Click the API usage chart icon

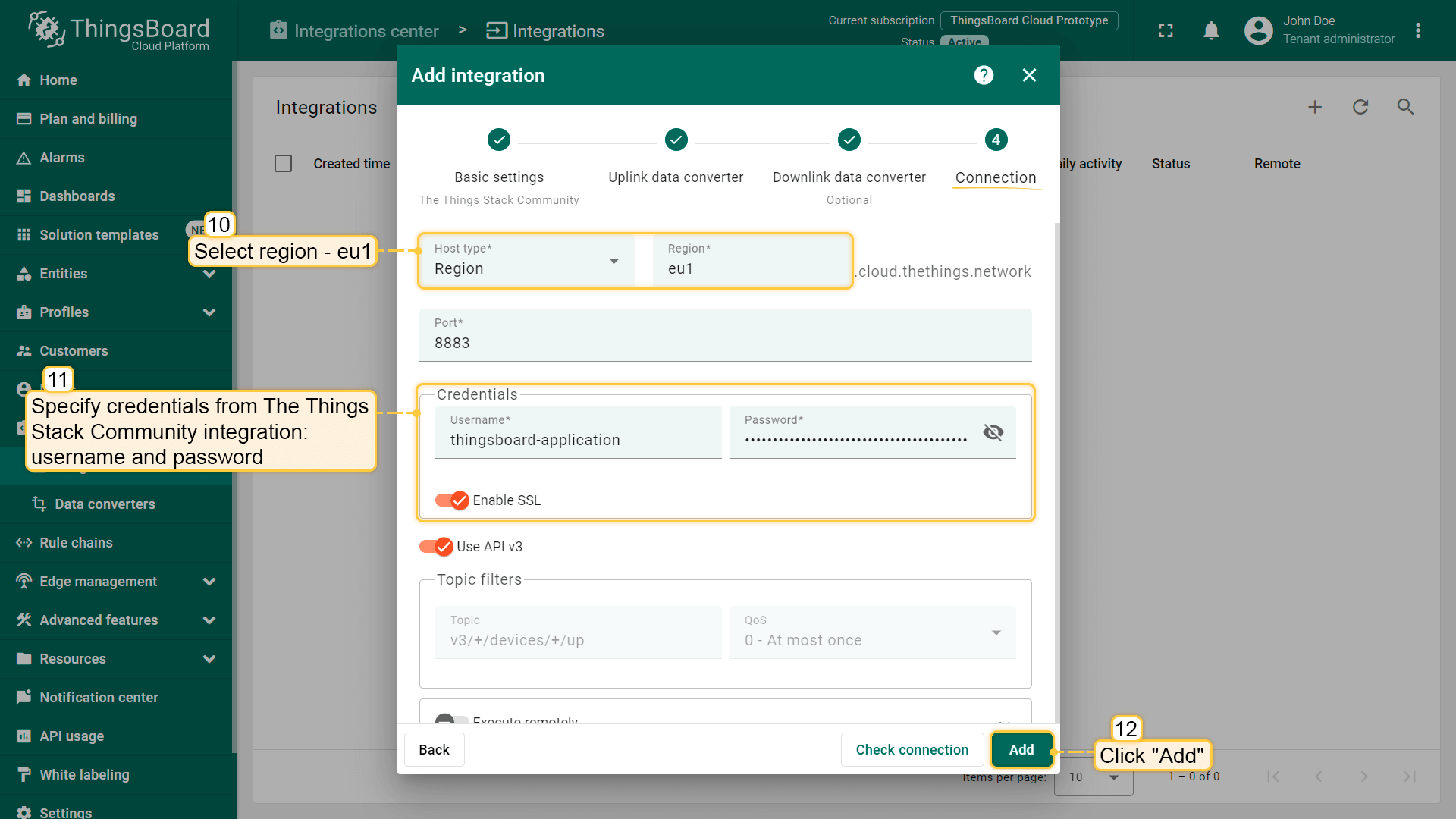(x=24, y=736)
